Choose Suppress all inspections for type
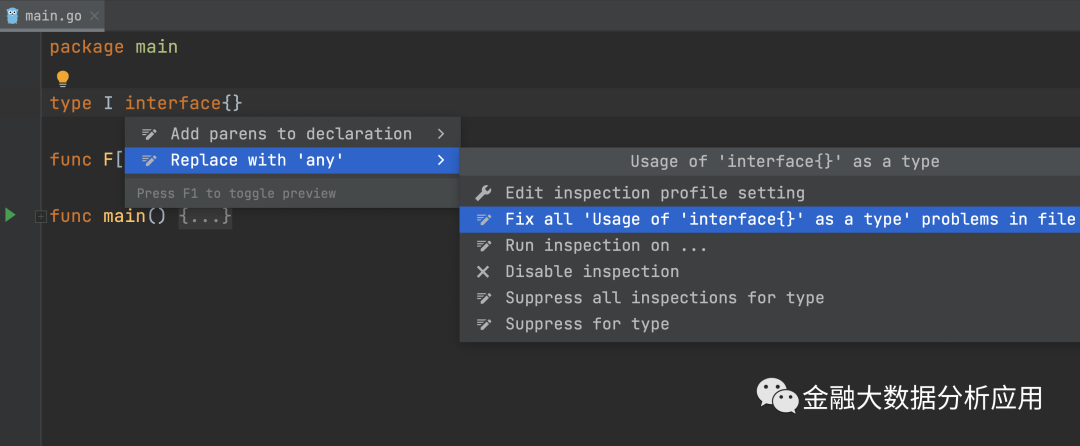The height and width of the screenshot is (446, 1080). 664,297
